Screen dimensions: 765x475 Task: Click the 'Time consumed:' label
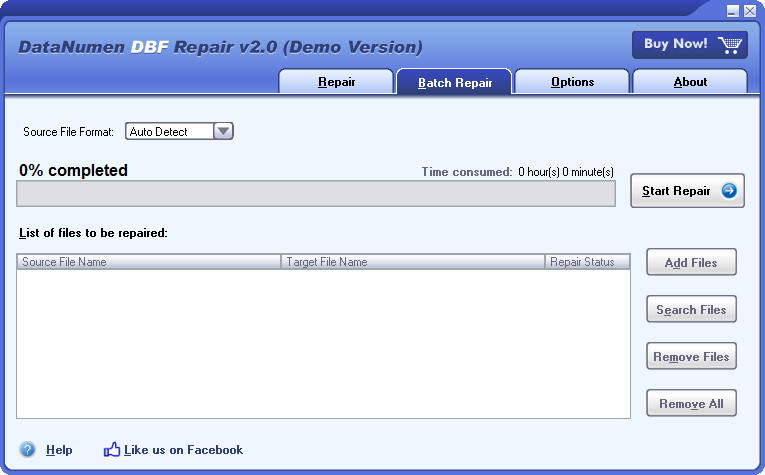point(467,172)
